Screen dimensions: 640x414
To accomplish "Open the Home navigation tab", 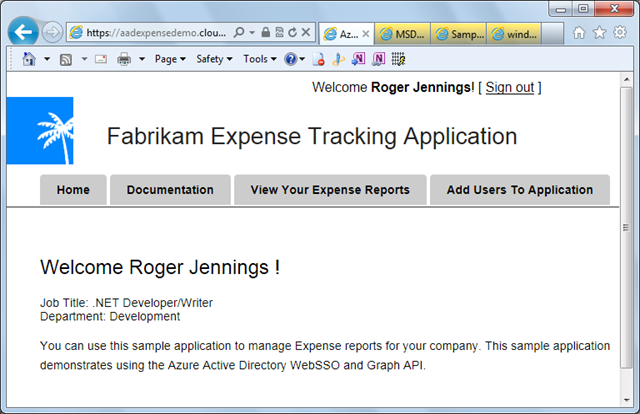I will 73,190.
